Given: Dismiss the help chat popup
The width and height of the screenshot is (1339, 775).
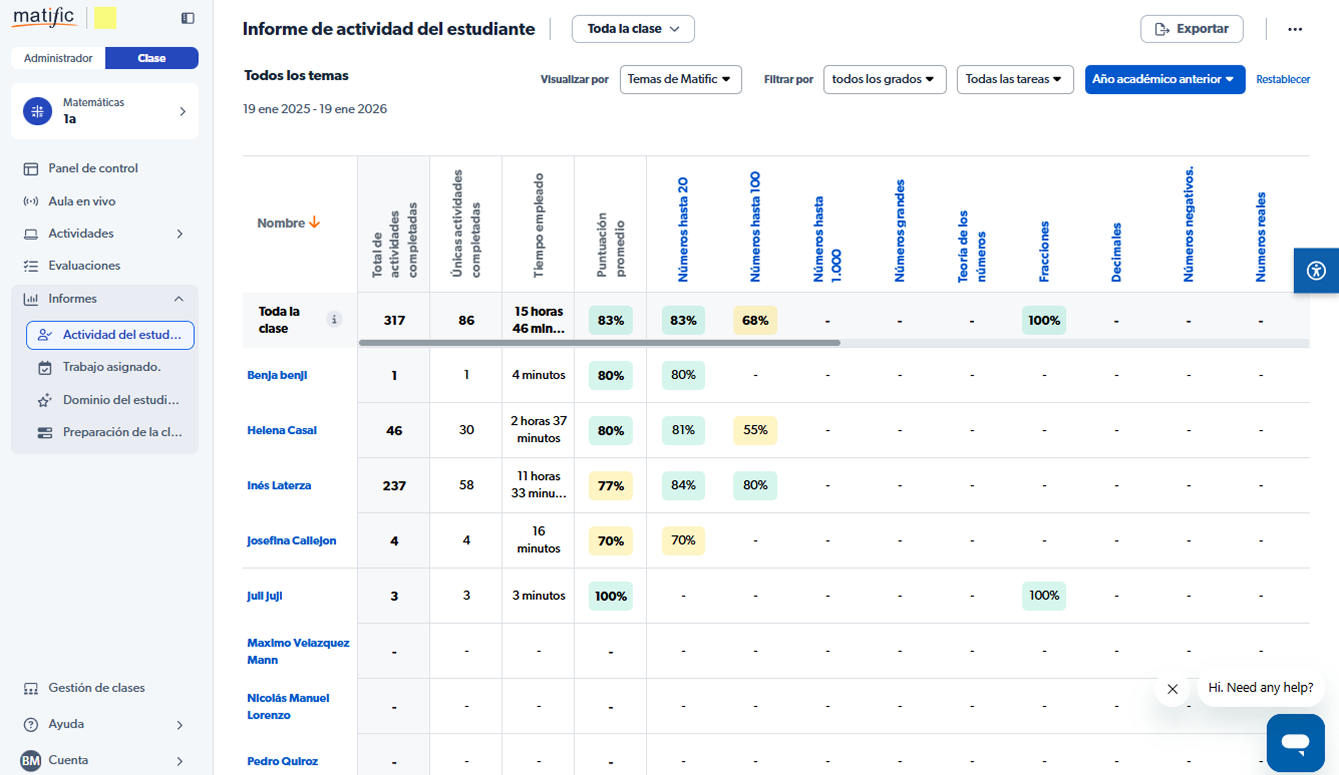Looking at the screenshot, I should (x=1172, y=689).
